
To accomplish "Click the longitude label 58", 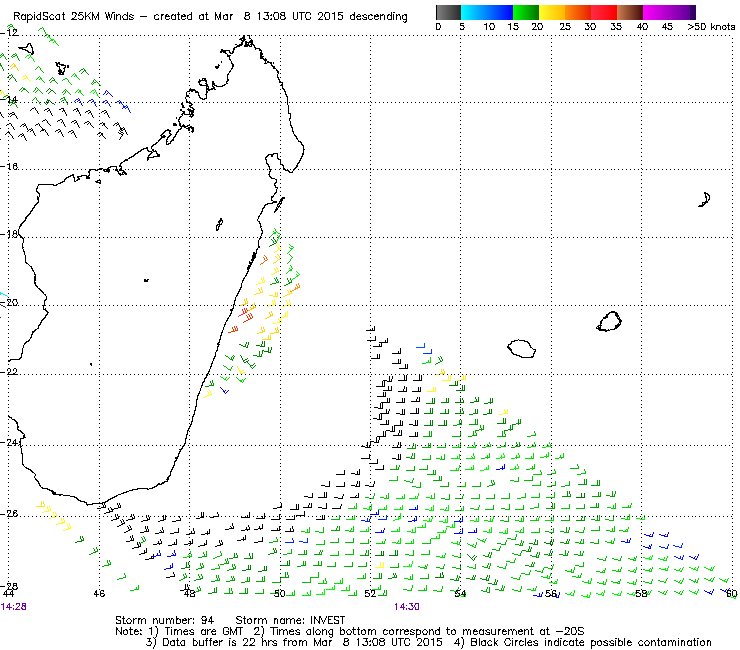I will (641, 594).
